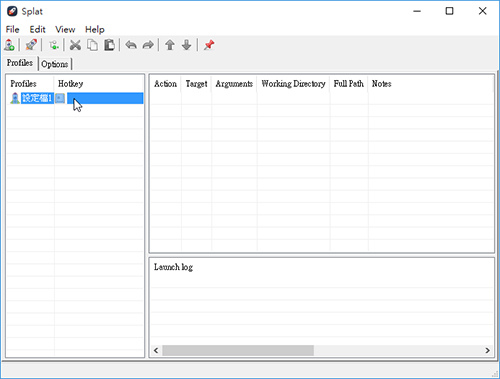The height and width of the screenshot is (379, 500).
Task: Click the launch log scroll left arrow
Action: 156,350
